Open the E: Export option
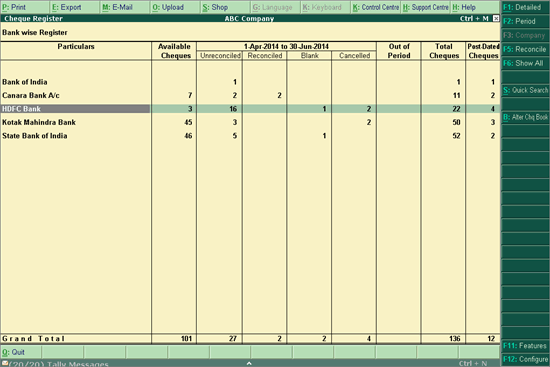The height and width of the screenshot is (367, 550). [x=75, y=7]
